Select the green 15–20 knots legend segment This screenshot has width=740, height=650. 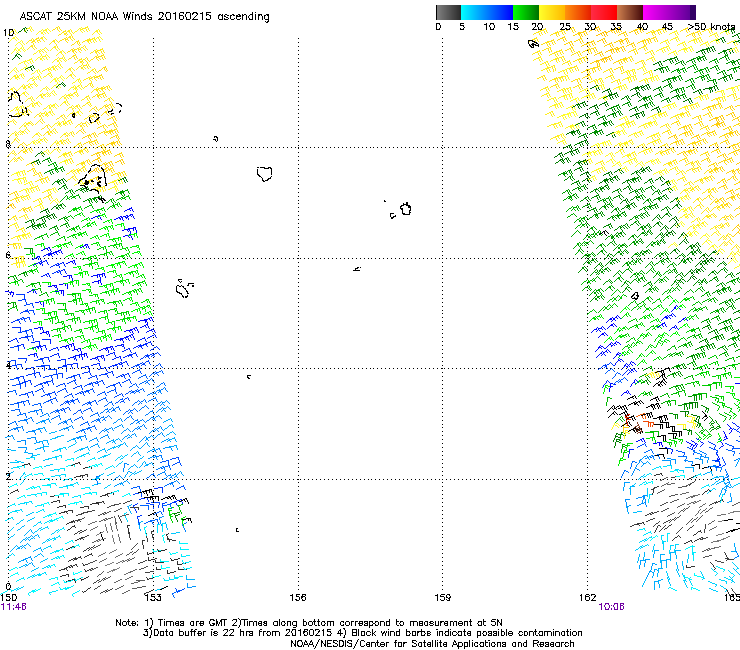(526, 12)
